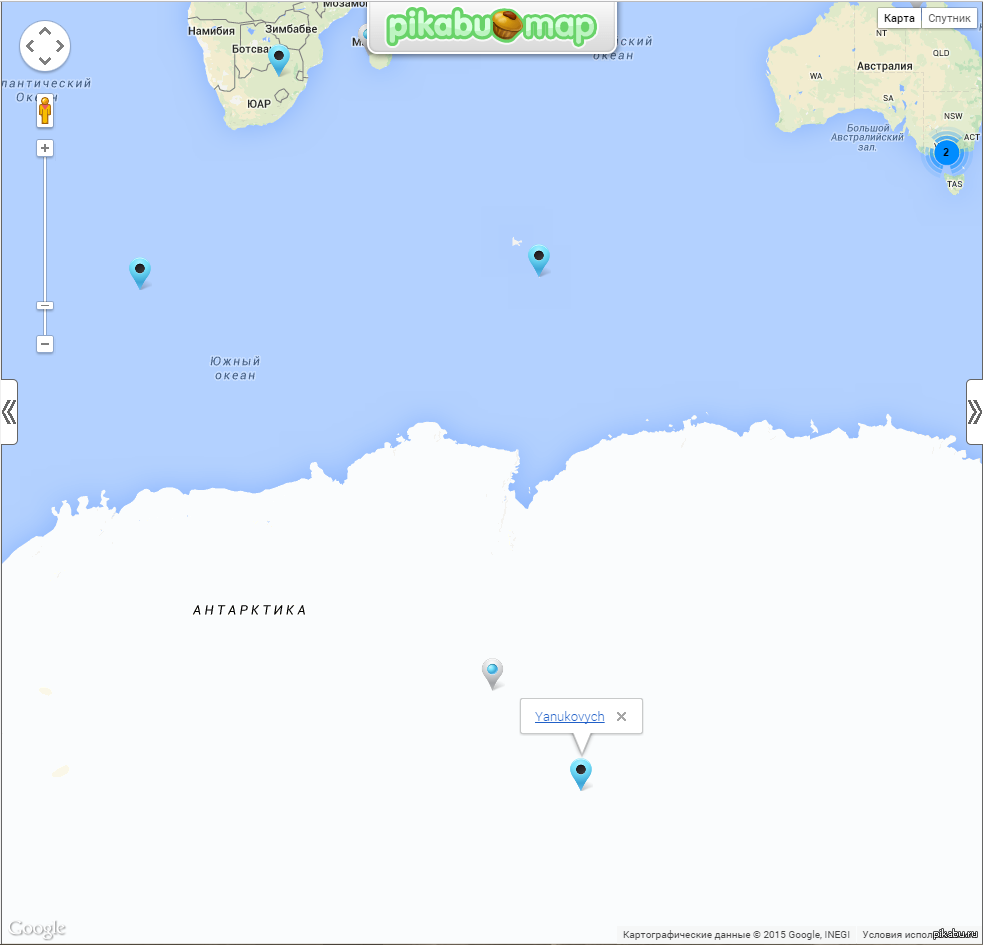Viewport: 983px width, 945px height.
Task: Click the Google logo in the corner
Action: (37, 928)
